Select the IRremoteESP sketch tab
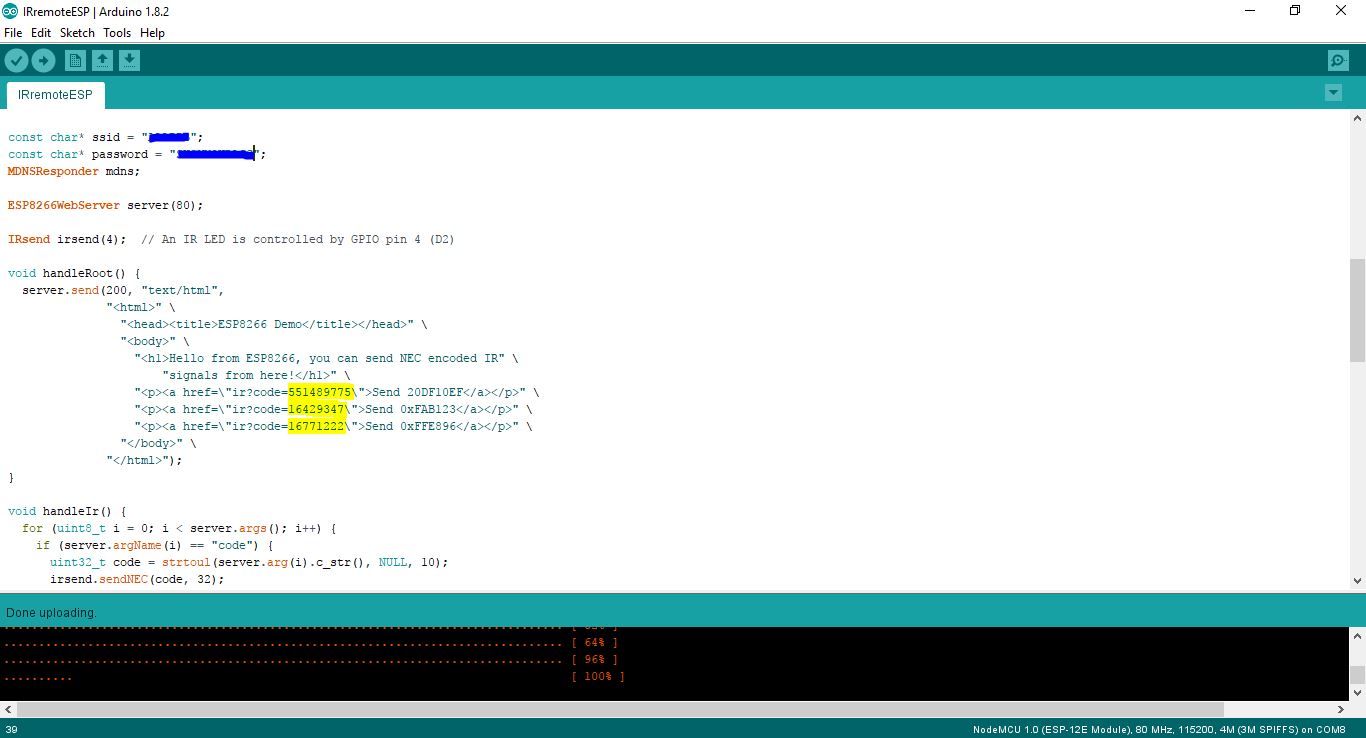Image resolution: width=1366 pixels, height=738 pixels. (55, 94)
